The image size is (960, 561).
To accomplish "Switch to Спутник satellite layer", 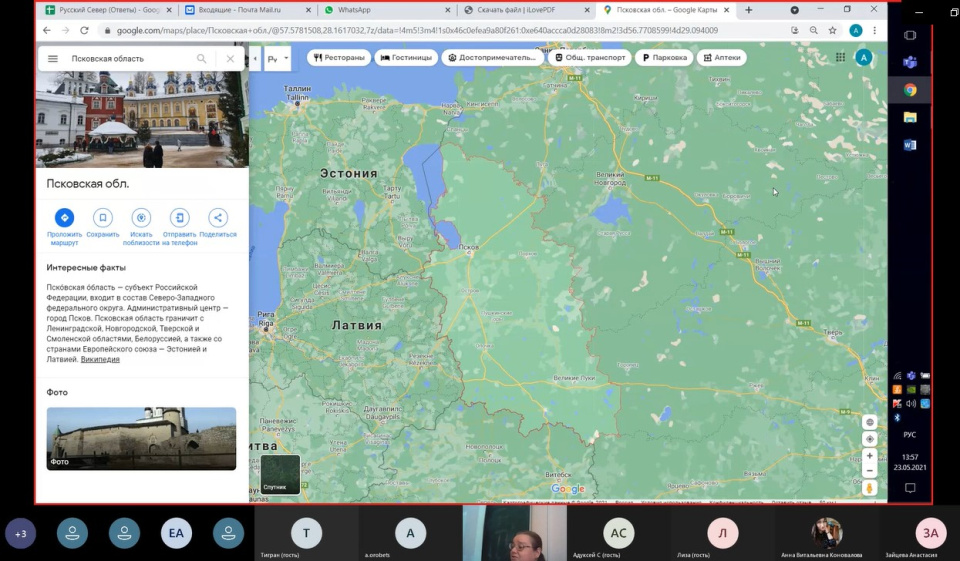I will coord(280,474).
